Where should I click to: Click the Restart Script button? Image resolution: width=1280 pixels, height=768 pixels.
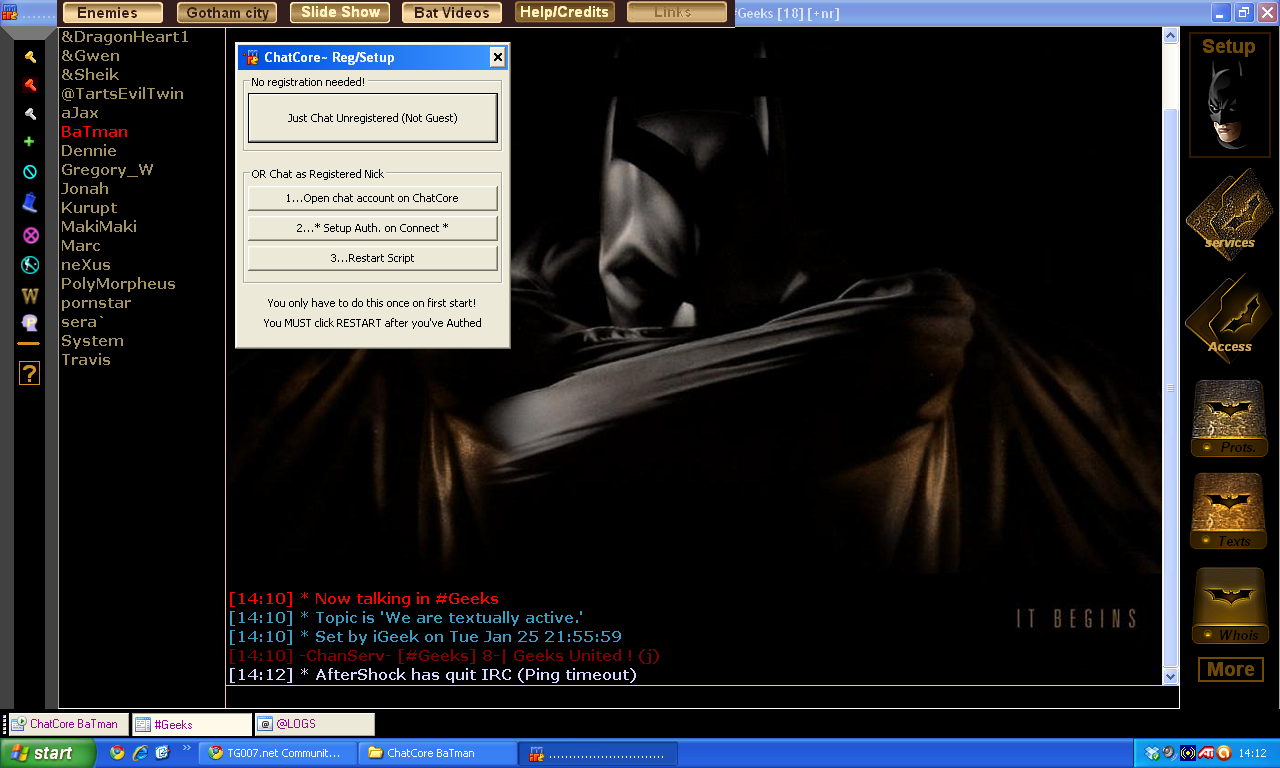point(373,258)
